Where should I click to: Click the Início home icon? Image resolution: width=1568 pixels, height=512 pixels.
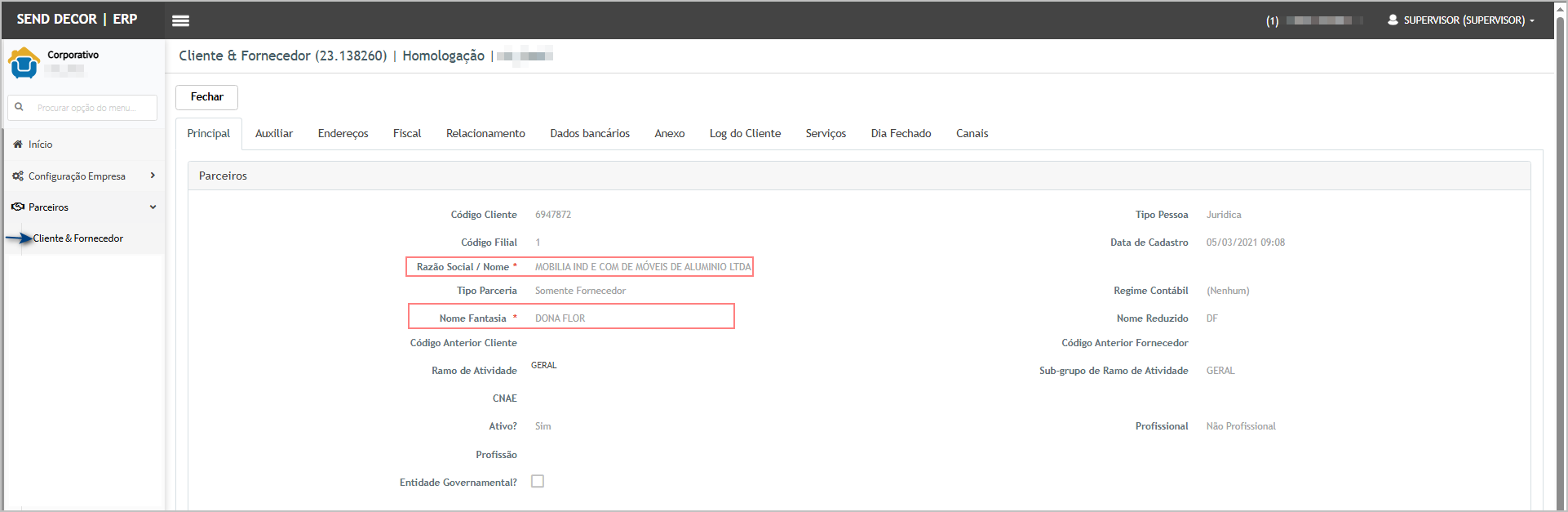click(18, 144)
